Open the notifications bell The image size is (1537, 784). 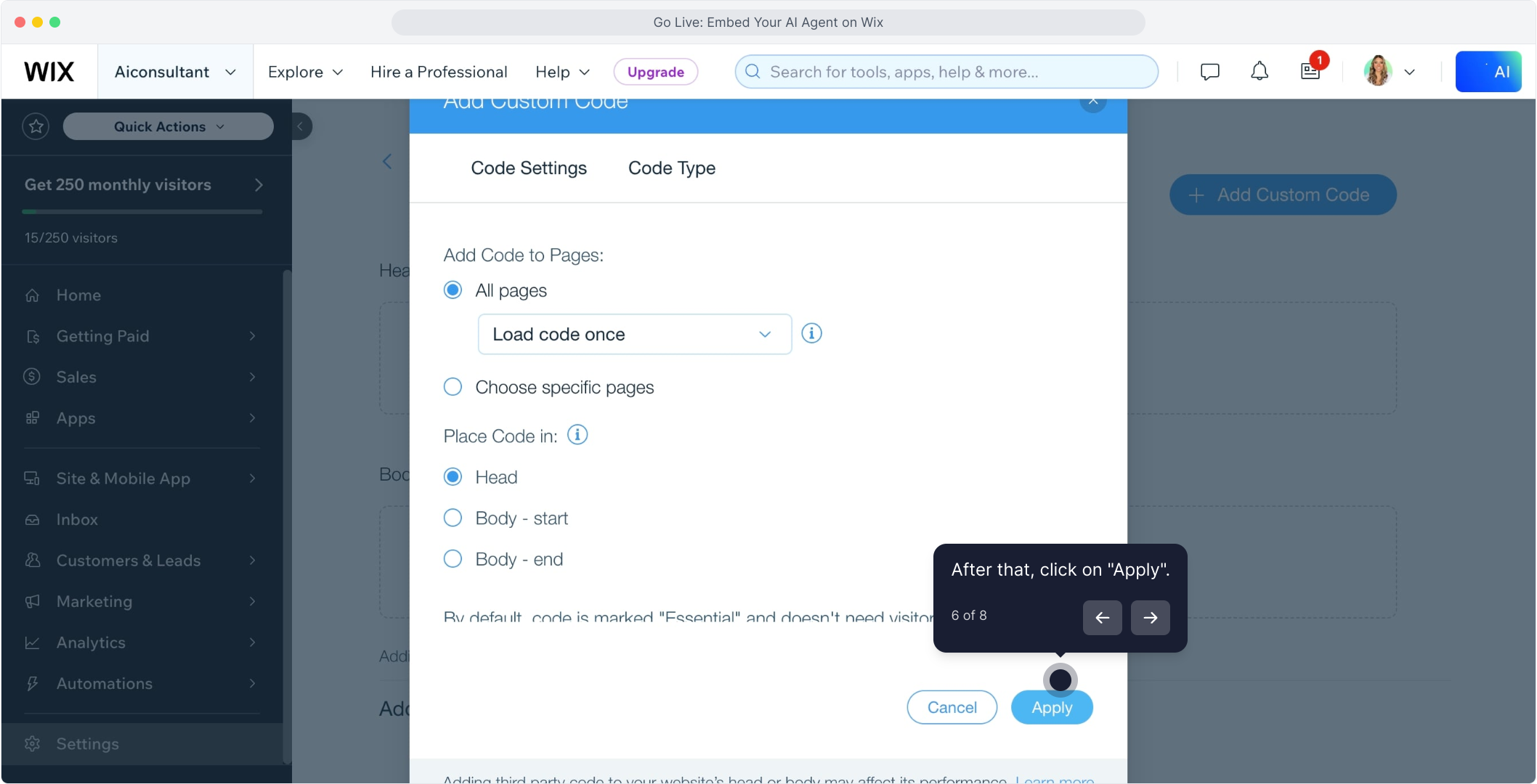click(1260, 72)
